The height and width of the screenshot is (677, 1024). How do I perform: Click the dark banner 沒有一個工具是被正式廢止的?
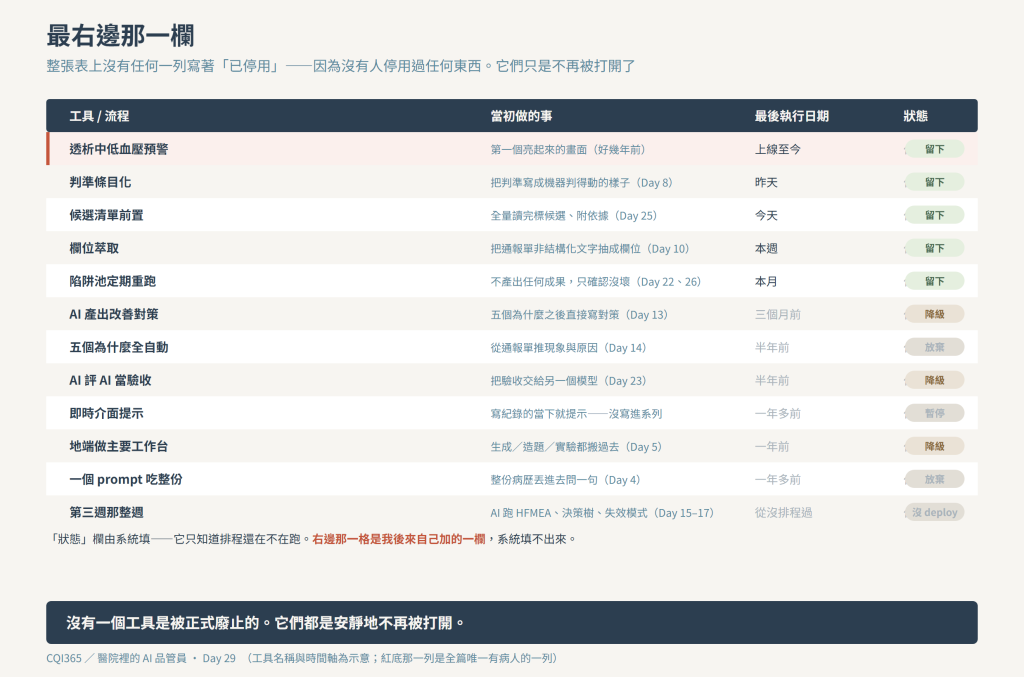coord(511,623)
